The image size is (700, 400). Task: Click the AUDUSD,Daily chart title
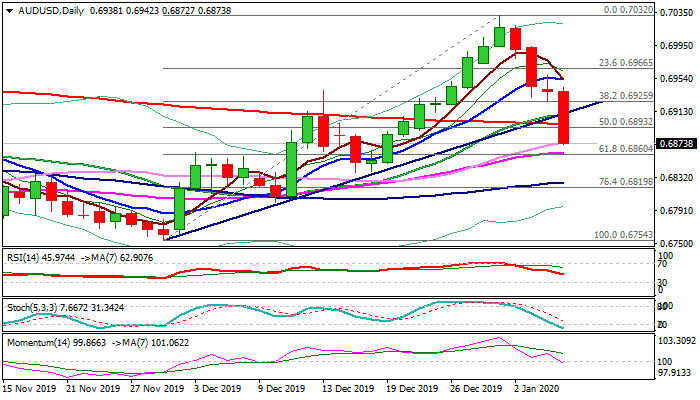[x=51, y=11]
